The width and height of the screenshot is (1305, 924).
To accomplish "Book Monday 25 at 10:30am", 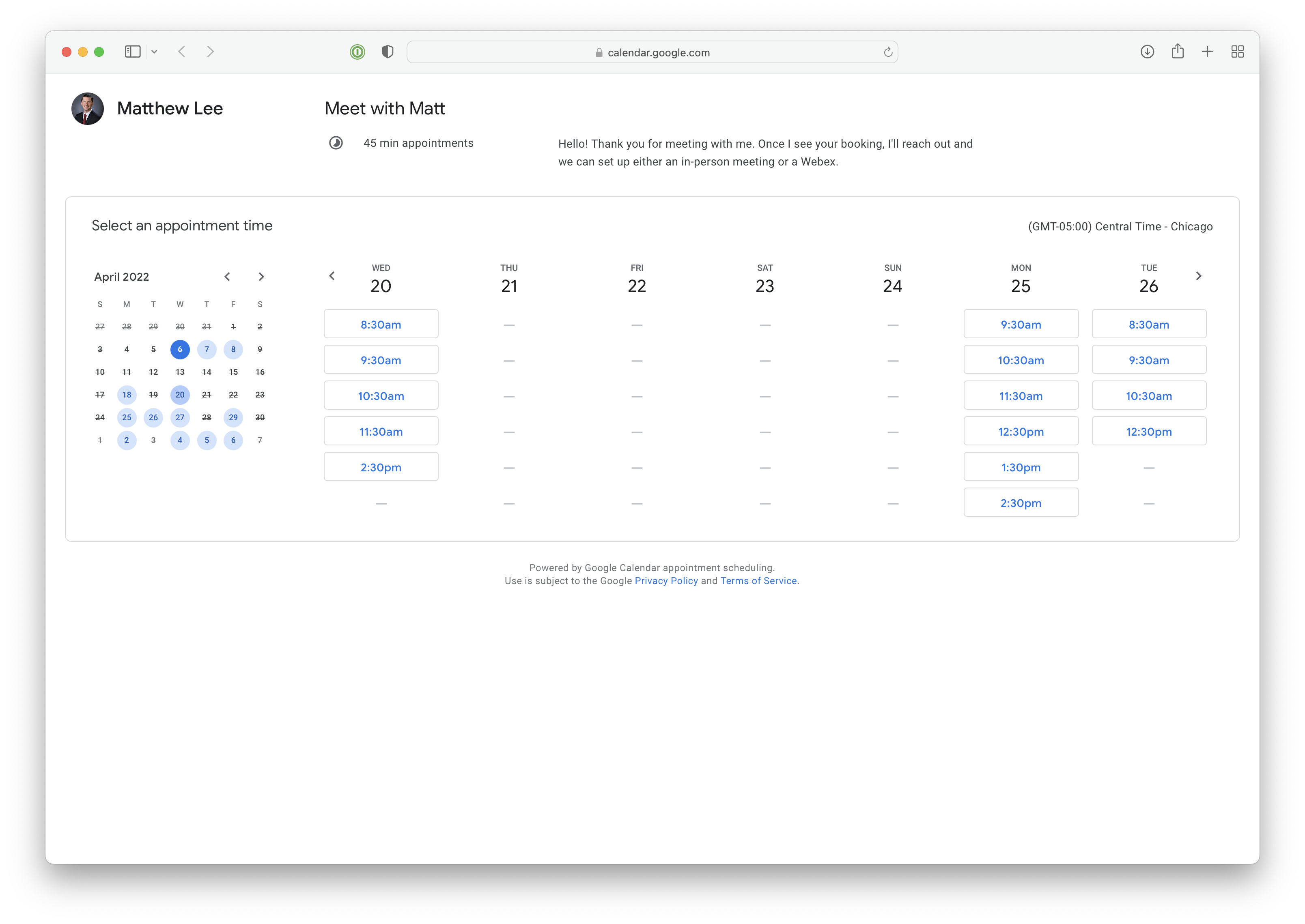I will tap(1021, 360).
